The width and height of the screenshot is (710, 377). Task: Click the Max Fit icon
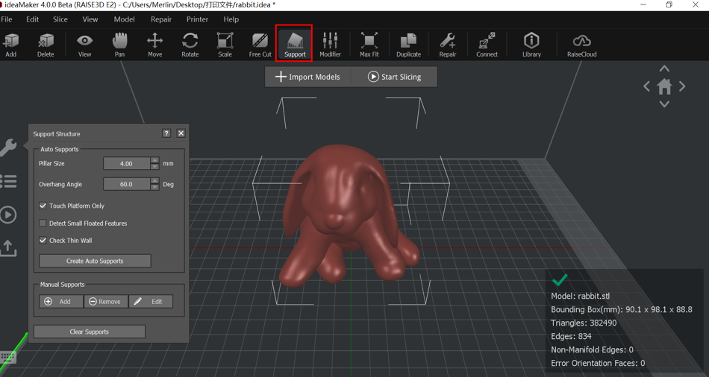(x=369, y=45)
